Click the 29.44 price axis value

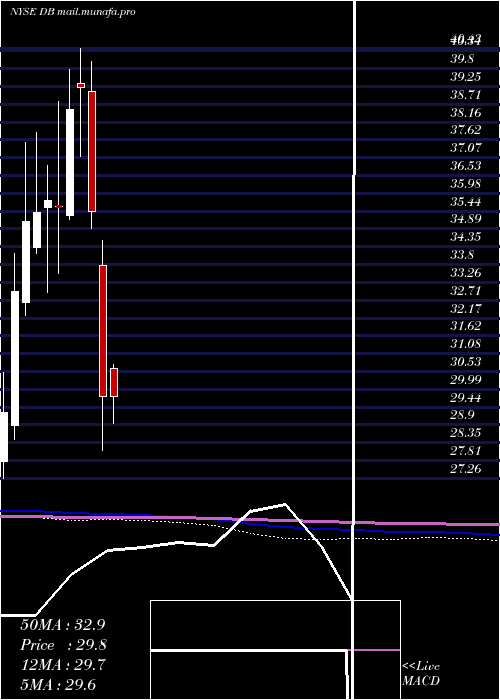point(466,397)
